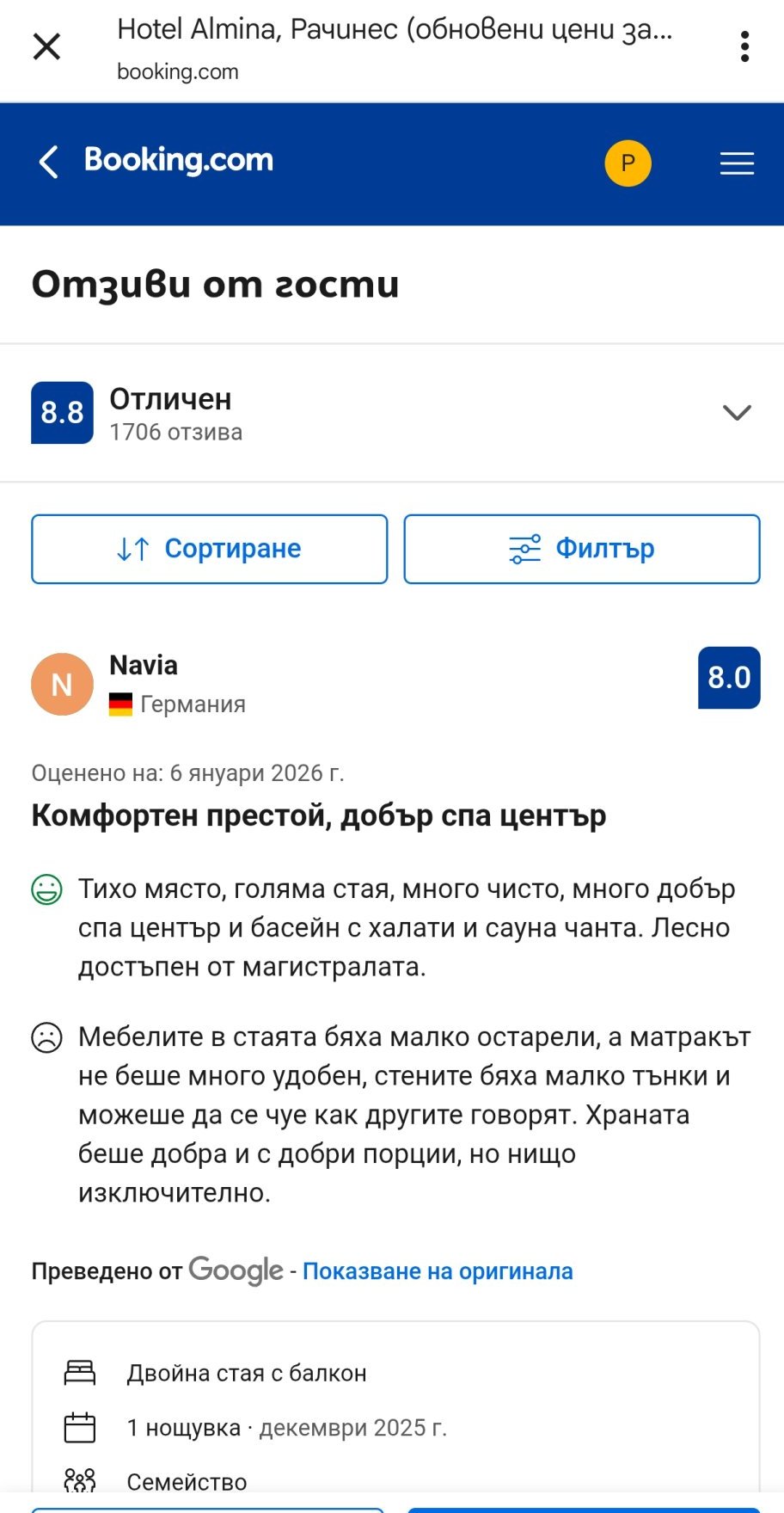Image resolution: width=784 pixels, height=1513 pixels.
Task: Click the green smiley positive icon
Action: (x=46, y=889)
